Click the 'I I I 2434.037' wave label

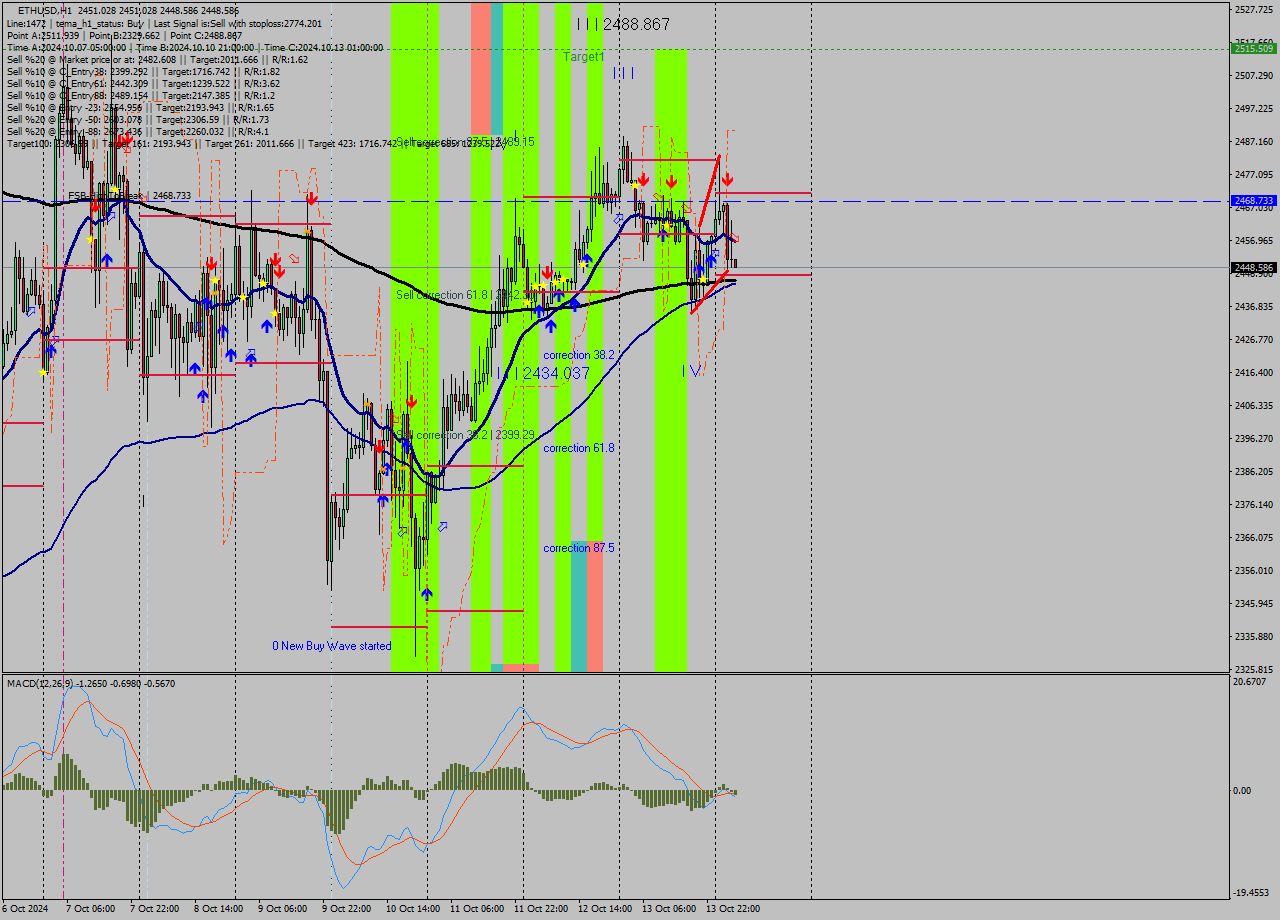point(543,373)
